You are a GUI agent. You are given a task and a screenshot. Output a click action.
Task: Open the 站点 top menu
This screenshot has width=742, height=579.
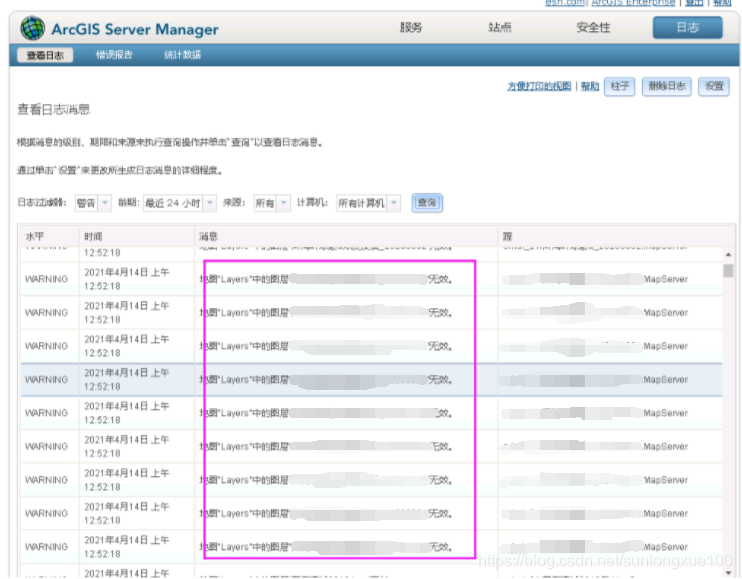pyautogui.click(x=500, y=27)
